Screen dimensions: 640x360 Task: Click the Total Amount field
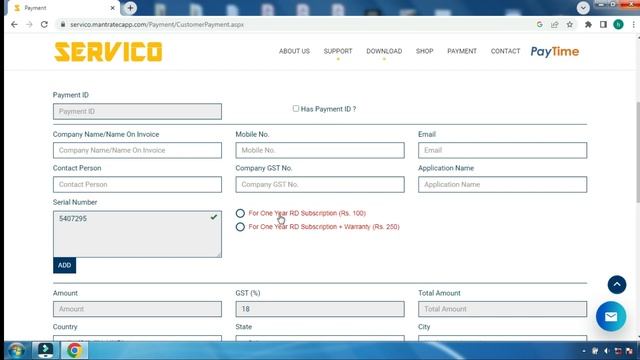pos(502,309)
